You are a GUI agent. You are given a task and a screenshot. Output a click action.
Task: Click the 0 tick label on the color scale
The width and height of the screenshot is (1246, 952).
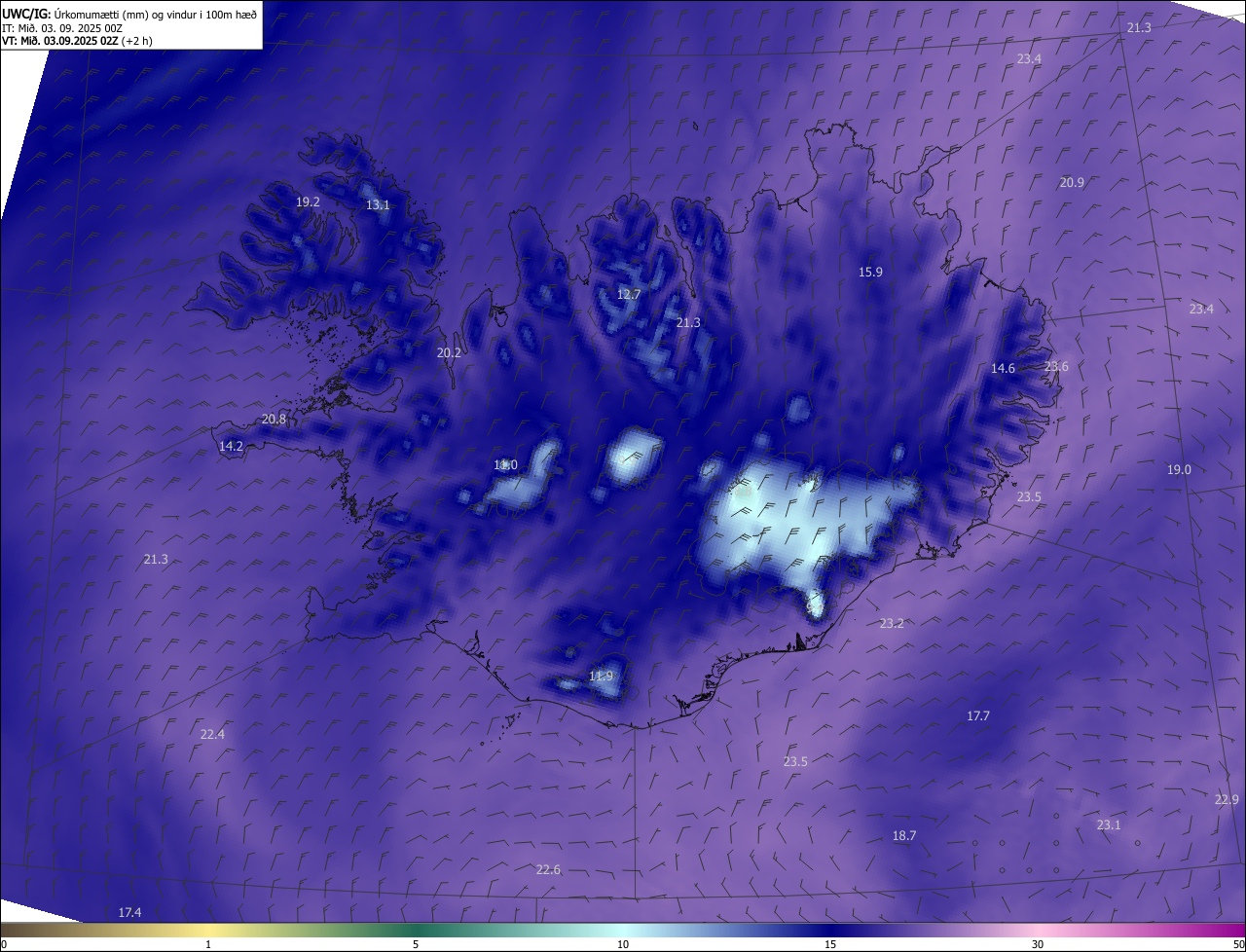pos(4,944)
